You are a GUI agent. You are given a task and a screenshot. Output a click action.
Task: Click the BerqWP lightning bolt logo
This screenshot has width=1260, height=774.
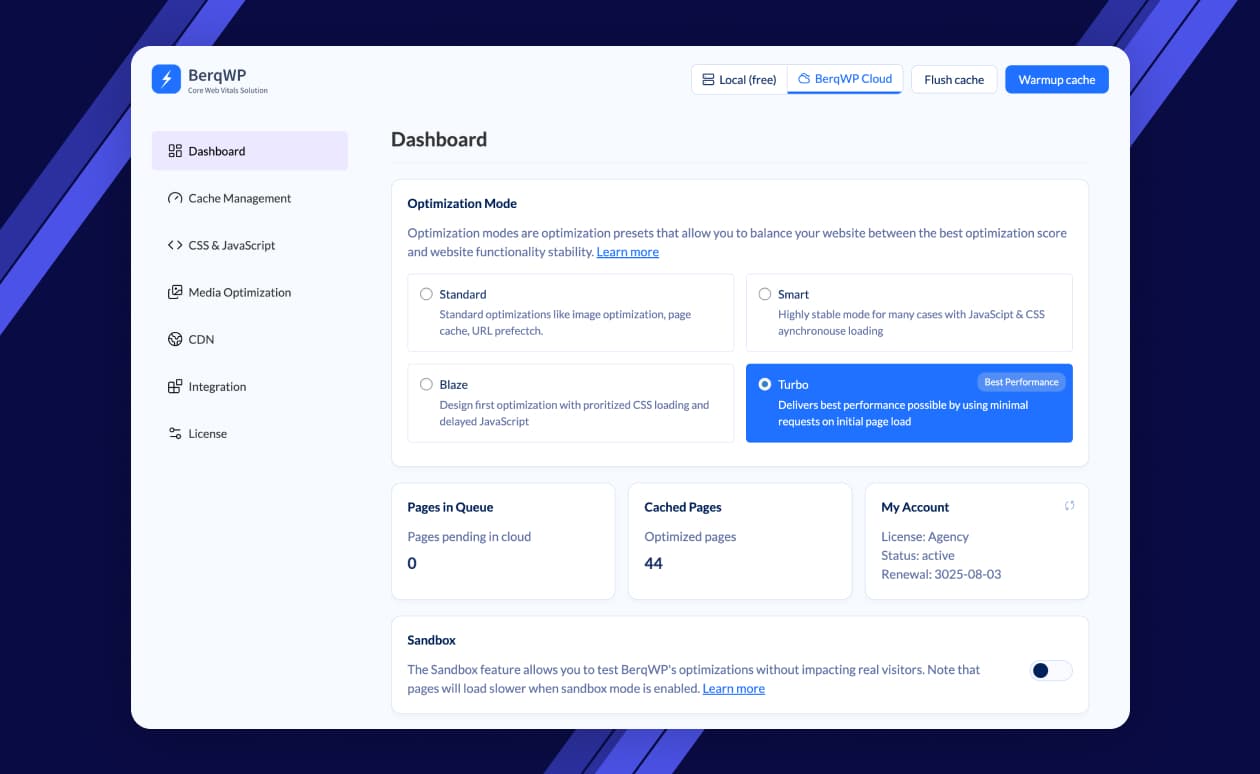[166, 79]
